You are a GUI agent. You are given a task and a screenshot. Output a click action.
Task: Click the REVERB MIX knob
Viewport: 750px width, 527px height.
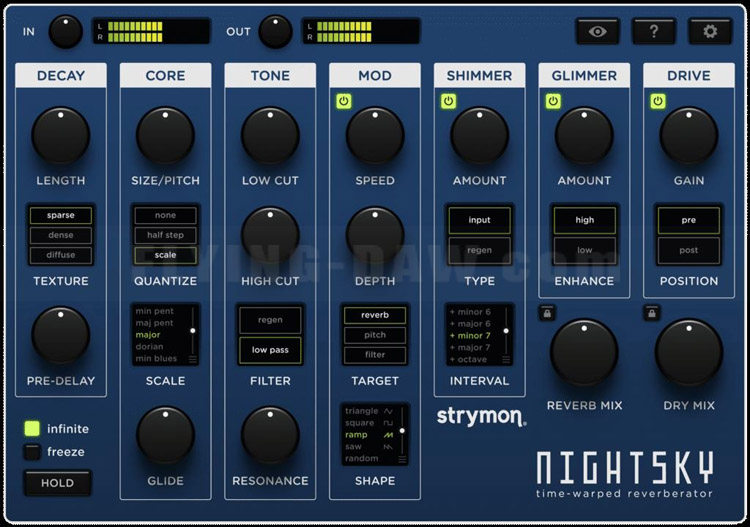click(584, 353)
